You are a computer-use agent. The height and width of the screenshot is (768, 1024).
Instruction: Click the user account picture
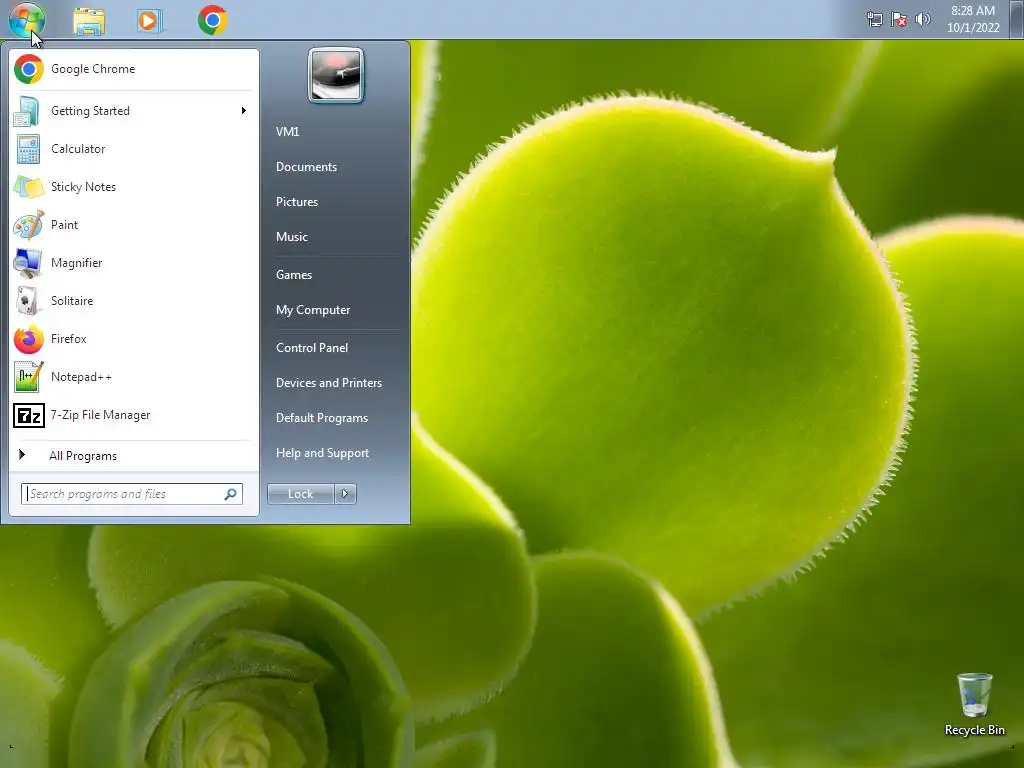coord(336,76)
